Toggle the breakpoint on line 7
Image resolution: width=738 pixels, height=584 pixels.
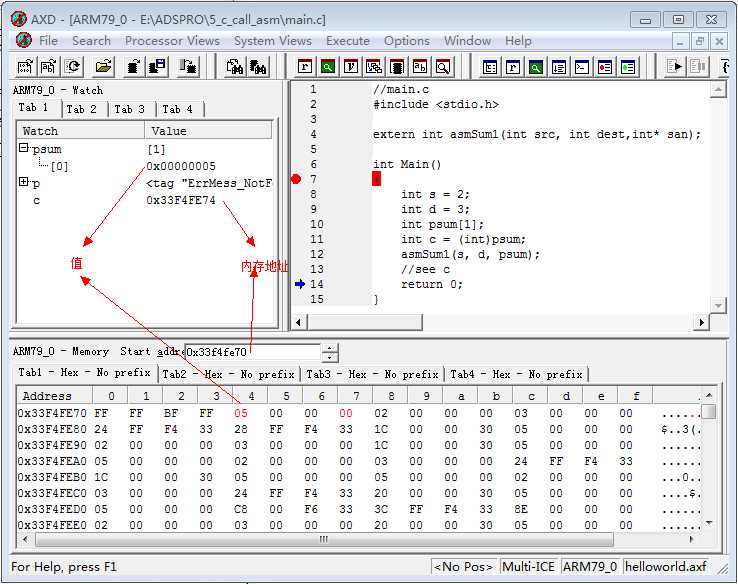[296, 179]
